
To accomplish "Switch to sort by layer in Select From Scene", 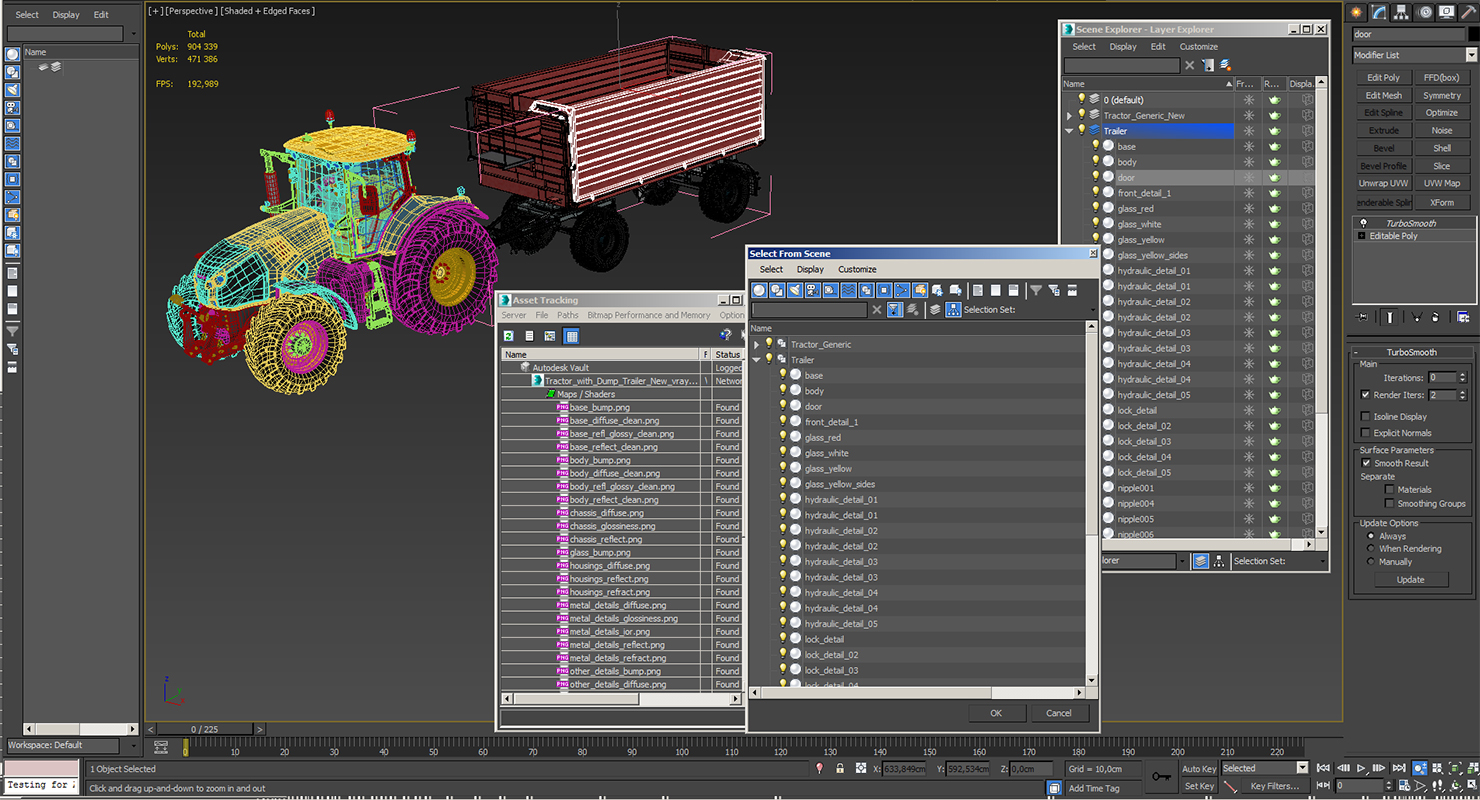I will (x=935, y=310).
